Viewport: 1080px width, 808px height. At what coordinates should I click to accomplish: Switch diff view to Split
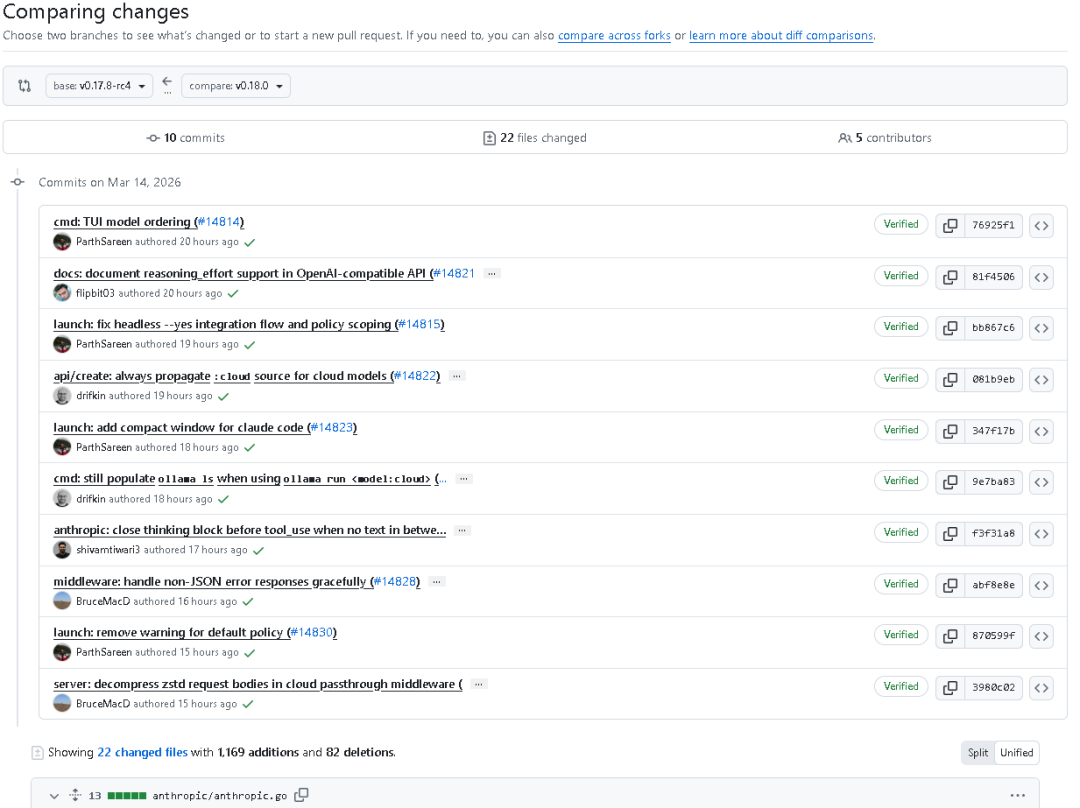pyautogui.click(x=978, y=753)
